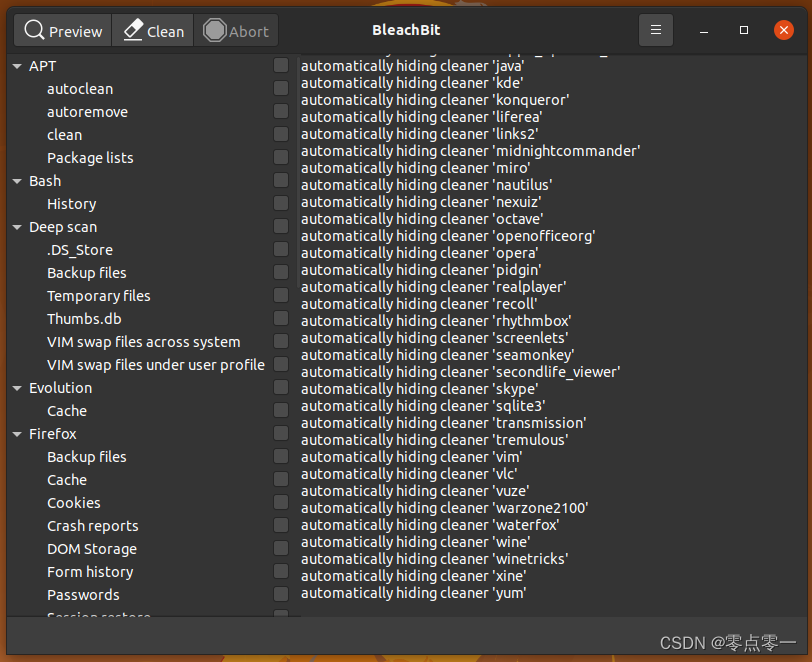Enable the autoremove checkbox
812x662 pixels.
[x=281, y=111]
